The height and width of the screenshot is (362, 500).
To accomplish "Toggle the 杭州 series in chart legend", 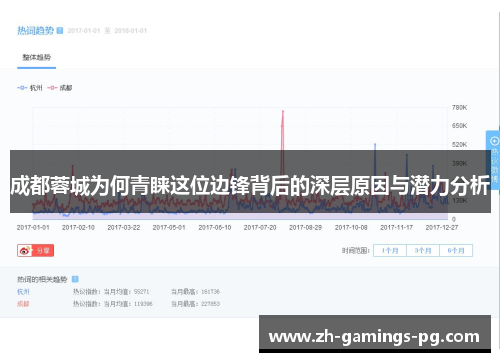I will 30,88.
